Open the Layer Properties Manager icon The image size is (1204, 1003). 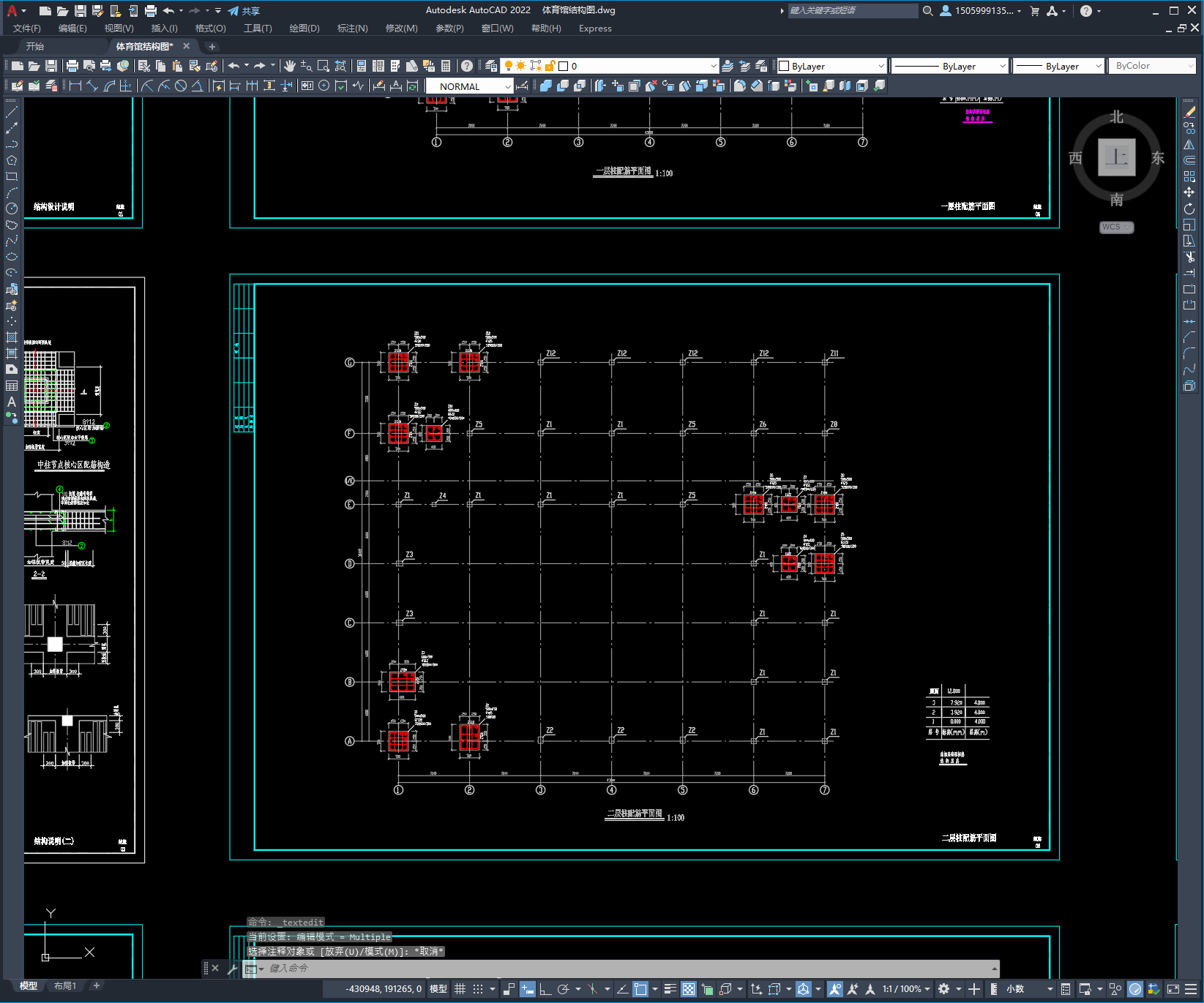pos(491,66)
